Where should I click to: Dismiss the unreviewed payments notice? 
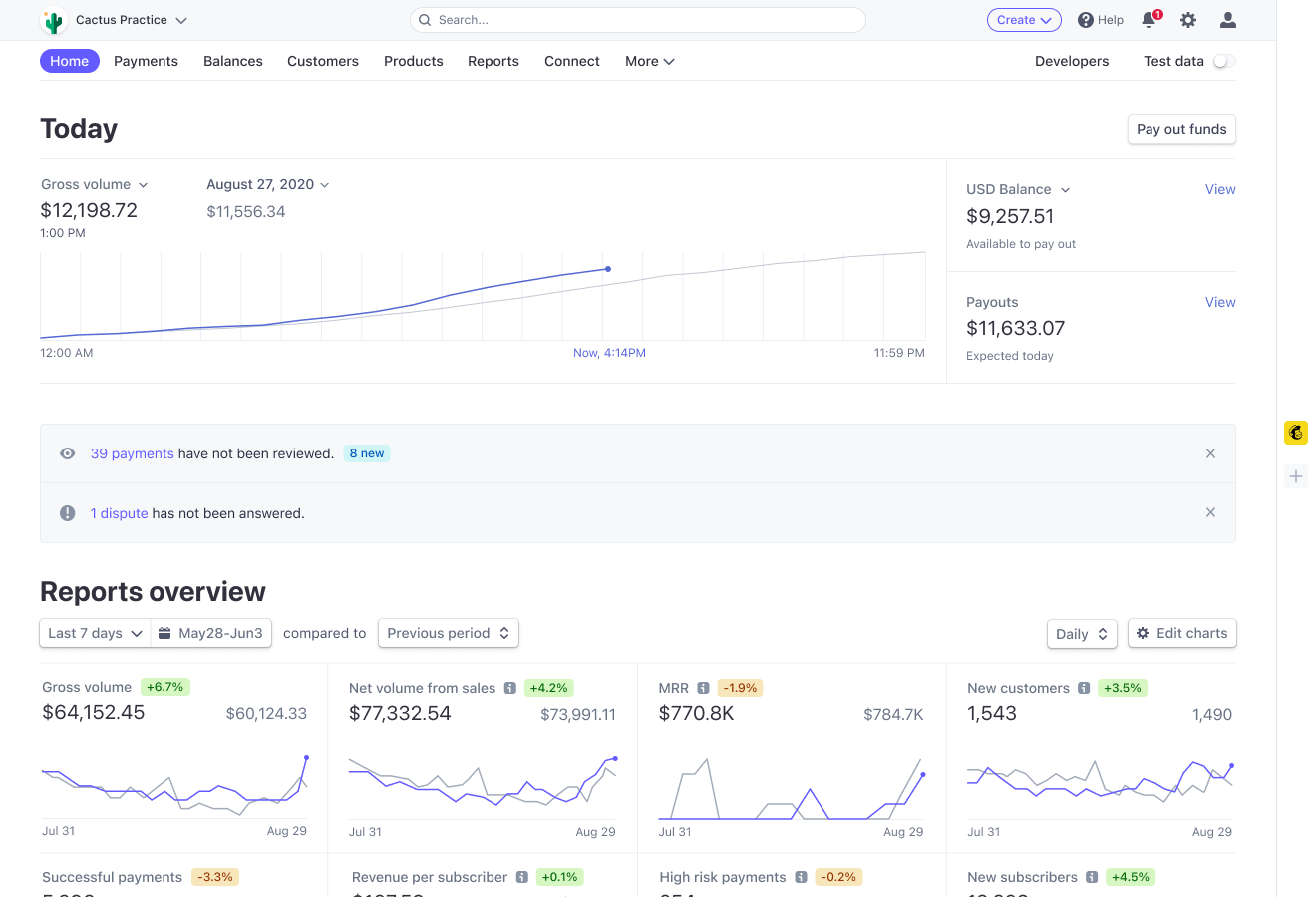1210,453
